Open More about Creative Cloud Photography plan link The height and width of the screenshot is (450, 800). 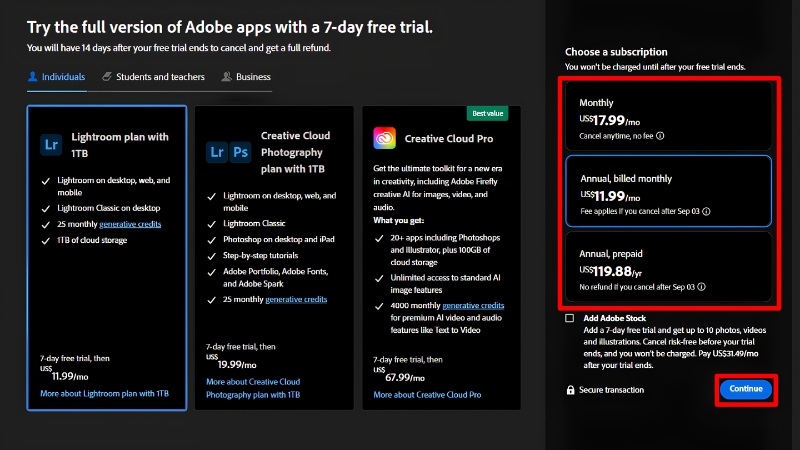pos(253,388)
